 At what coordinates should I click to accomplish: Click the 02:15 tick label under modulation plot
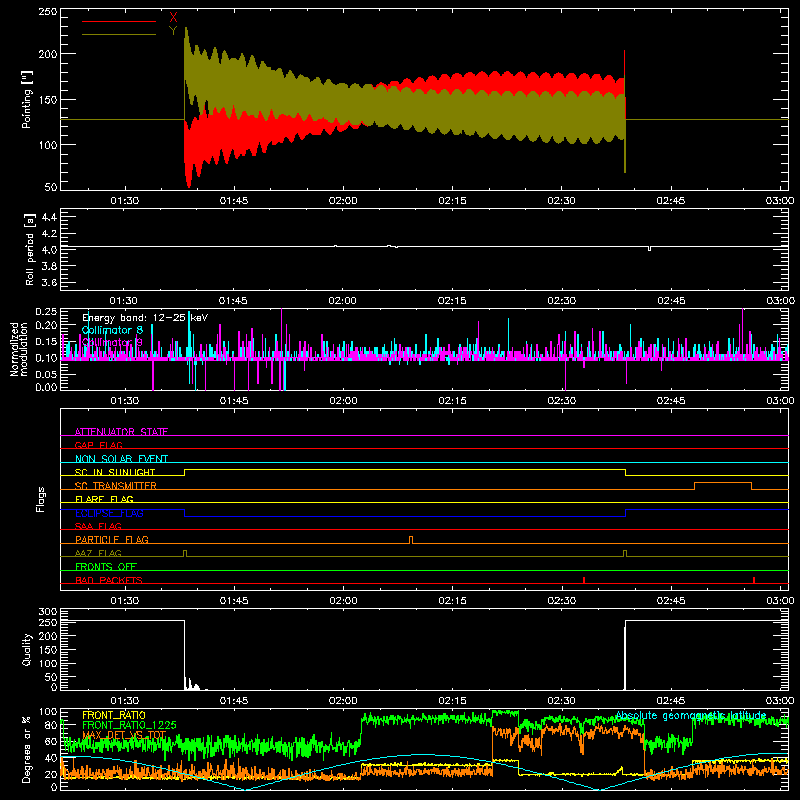click(452, 401)
